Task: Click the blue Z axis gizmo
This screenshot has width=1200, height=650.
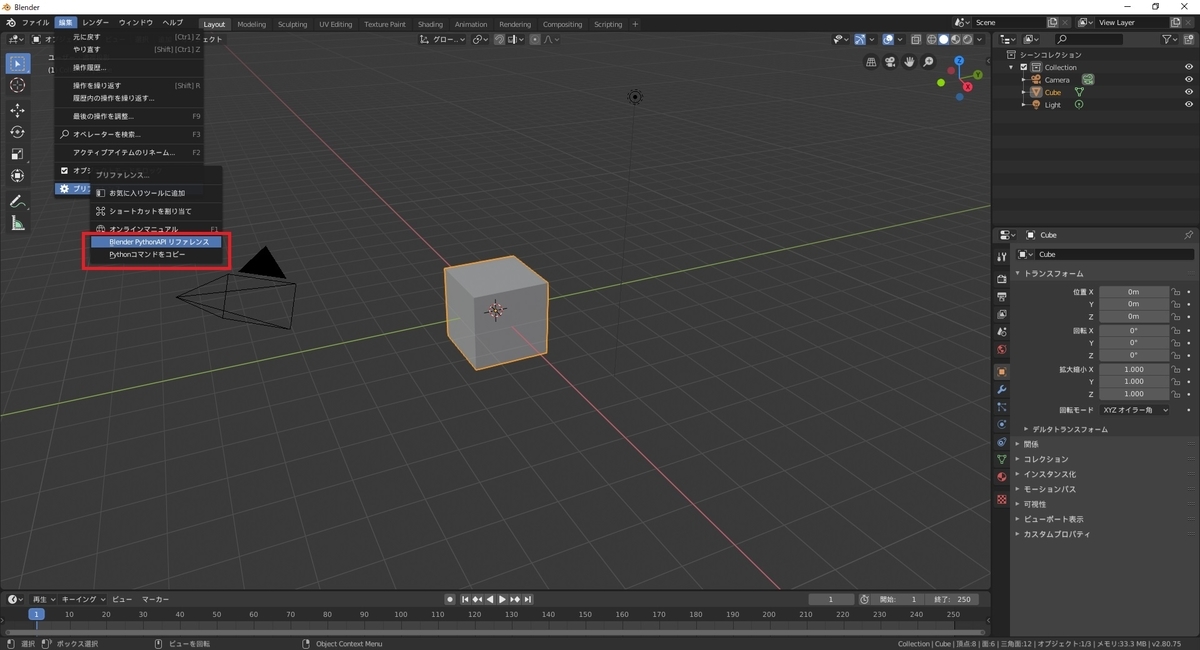Action: 959,61
